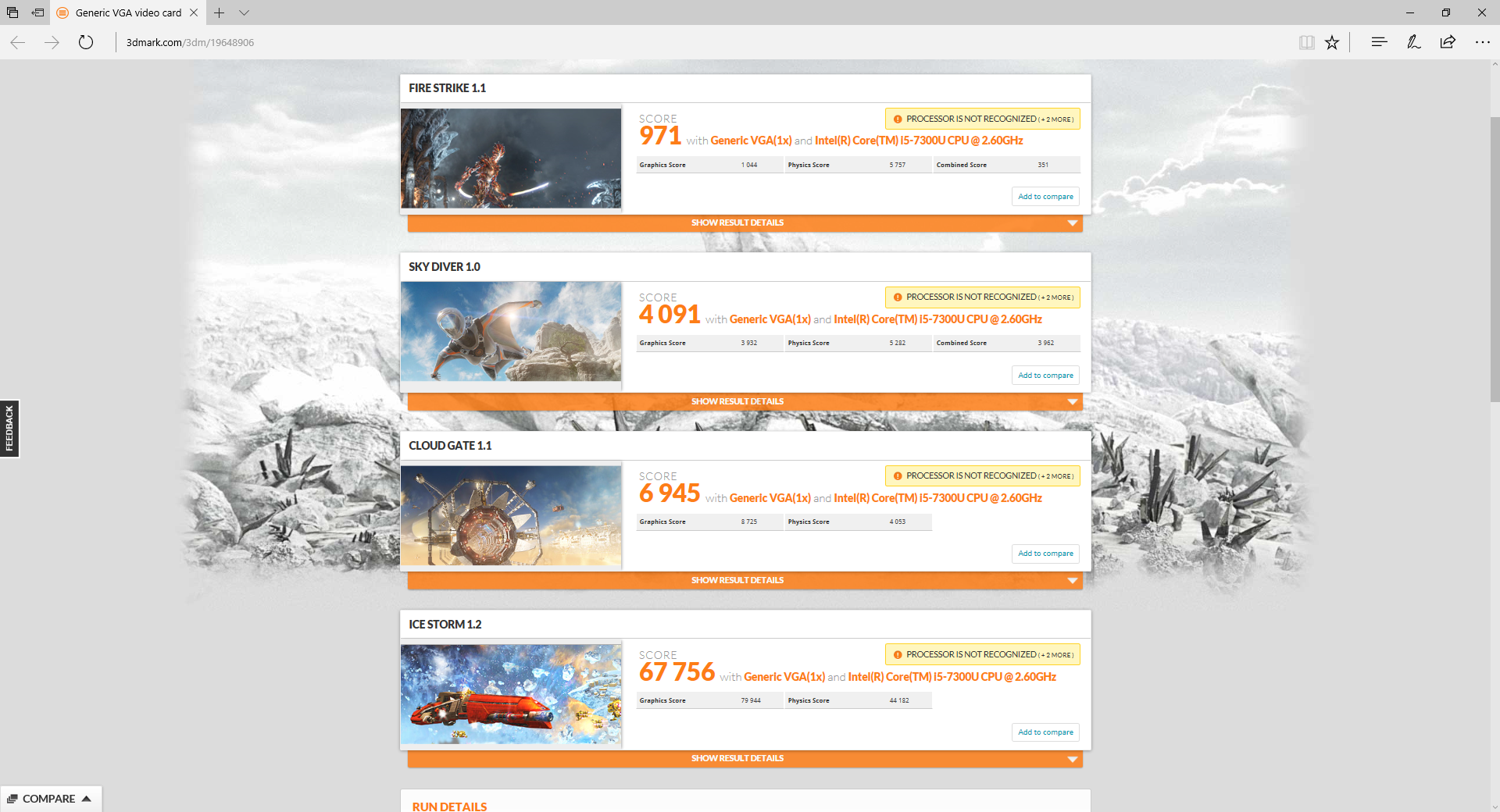Image resolution: width=1500 pixels, height=812 pixels.
Task: Select the Ice Storm score 67 756
Action: click(677, 672)
